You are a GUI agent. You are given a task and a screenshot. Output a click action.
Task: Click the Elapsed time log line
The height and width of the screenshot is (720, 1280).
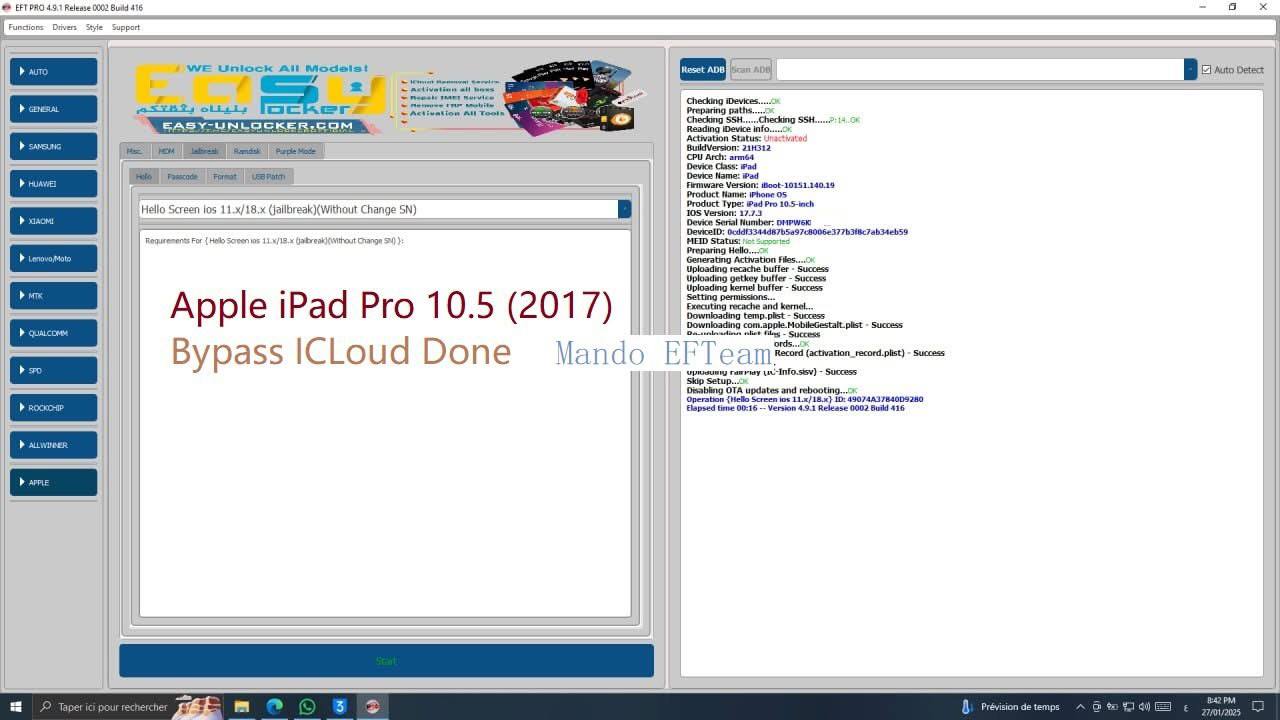tap(795, 408)
